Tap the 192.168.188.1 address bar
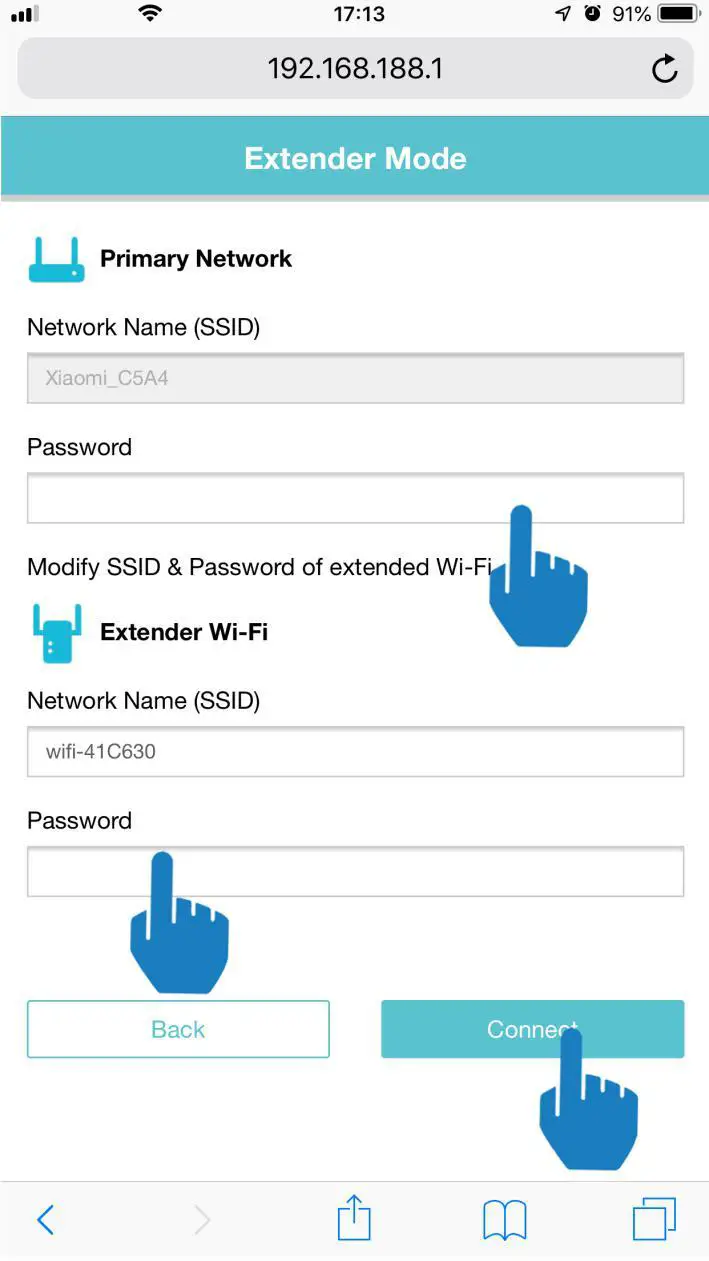Image resolution: width=709 pixels, height=1261 pixels. [x=355, y=69]
